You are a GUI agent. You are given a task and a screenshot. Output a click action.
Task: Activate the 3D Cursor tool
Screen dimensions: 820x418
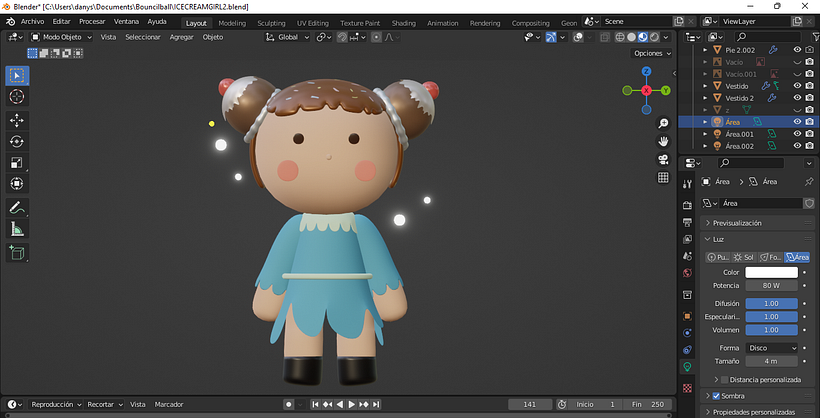pos(17,97)
